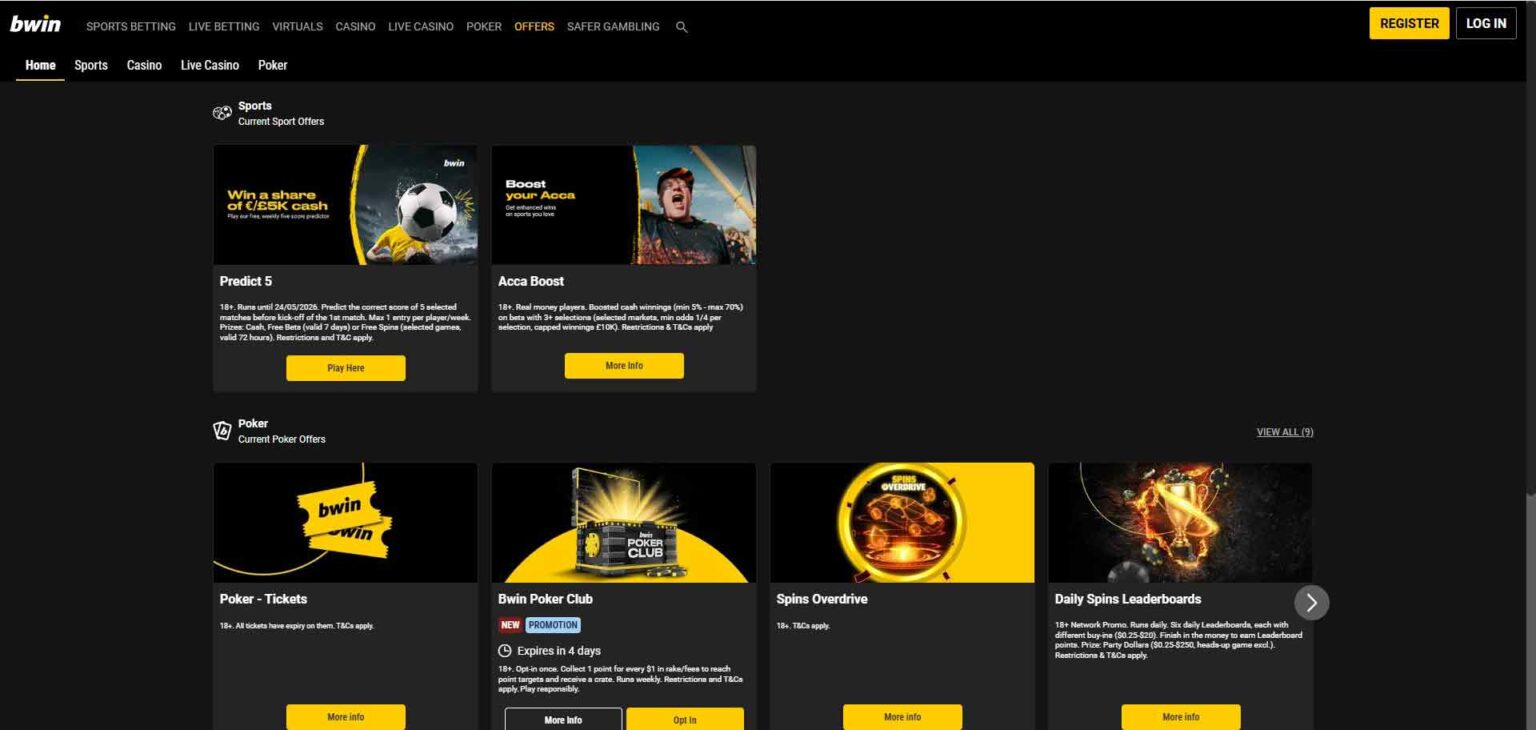Open View All (9) poker offers
The width and height of the screenshot is (1536, 730).
pyautogui.click(x=1285, y=432)
